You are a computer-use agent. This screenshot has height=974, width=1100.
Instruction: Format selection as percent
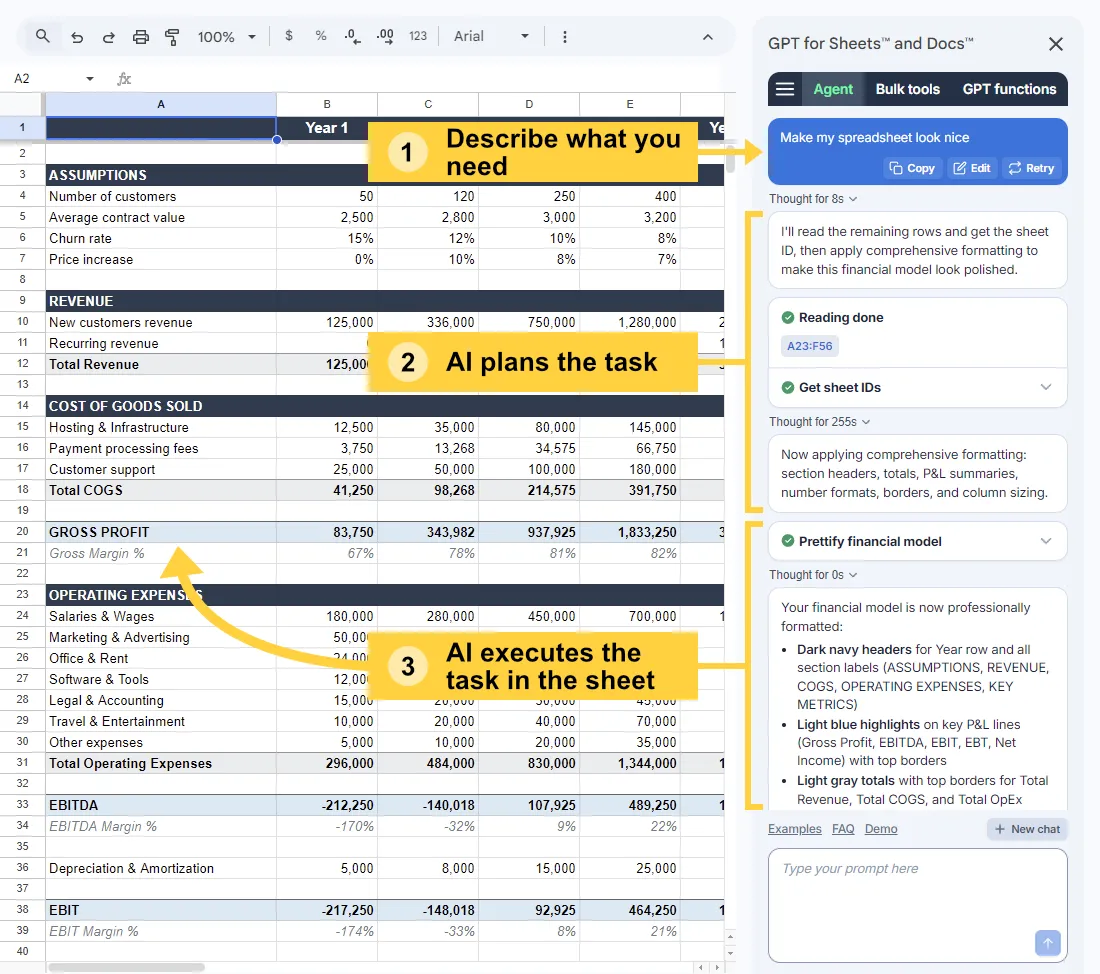pyautogui.click(x=320, y=36)
